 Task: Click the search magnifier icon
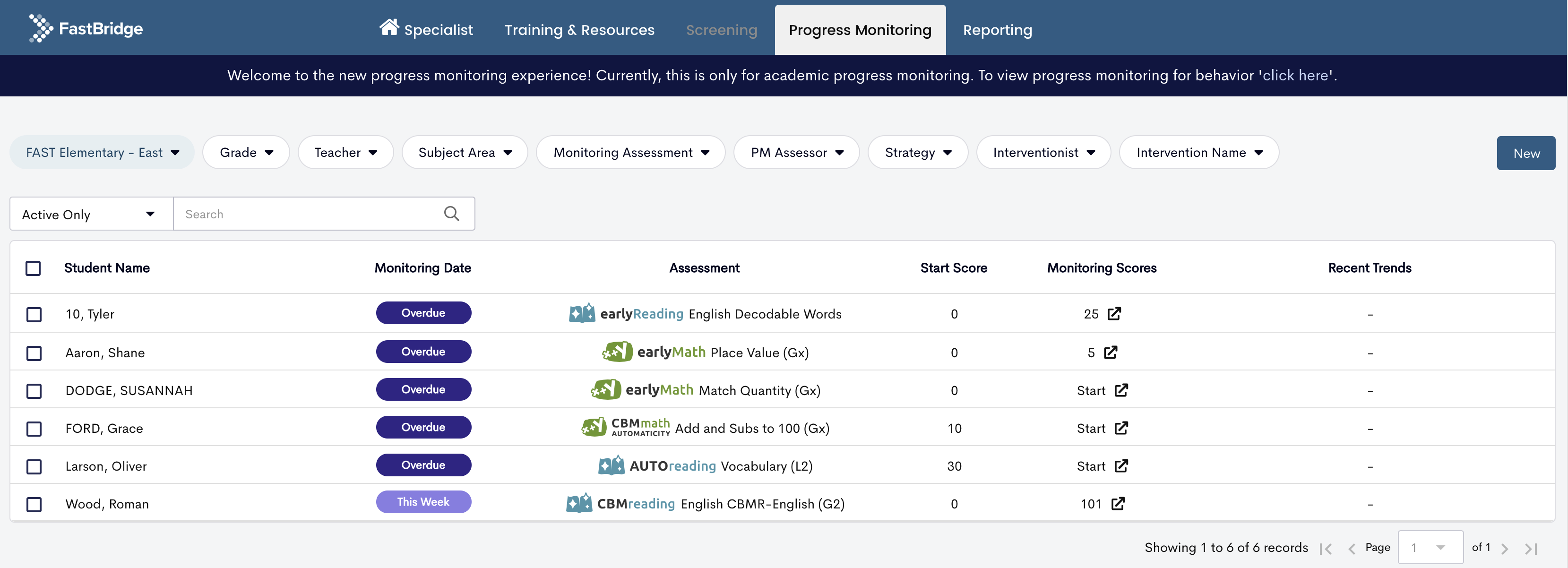[x=452, y=214]
